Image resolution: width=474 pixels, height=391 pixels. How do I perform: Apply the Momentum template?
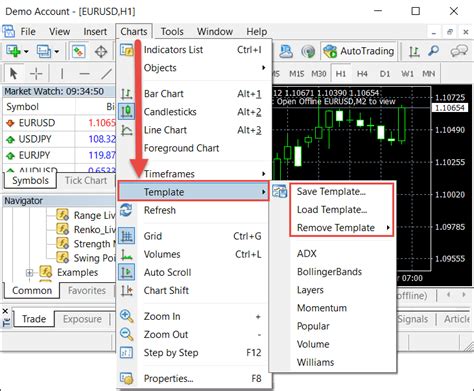tap(322, 308)
